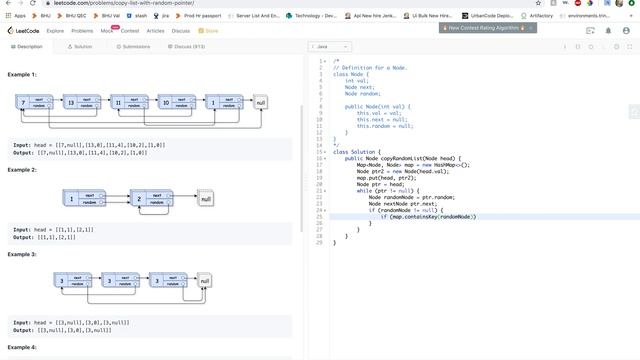Click the LeetCode logo
640x360 pixels.
(x=23, y=31)
